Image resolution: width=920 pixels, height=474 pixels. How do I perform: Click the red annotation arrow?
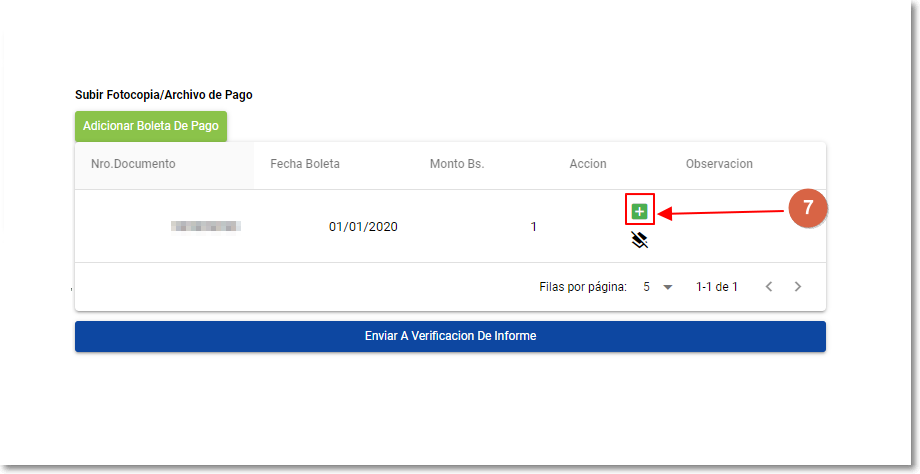(720, 212)
